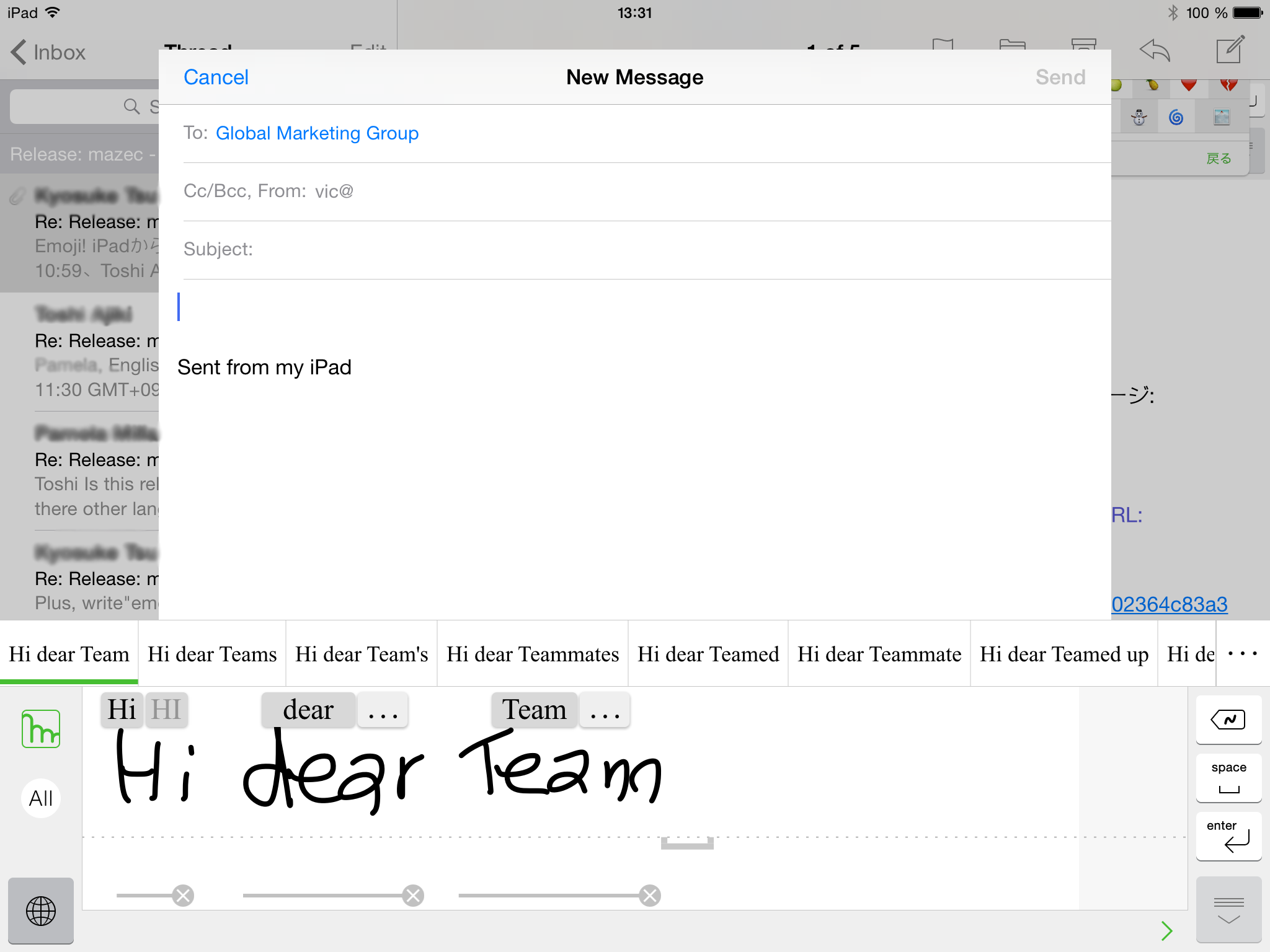Screen dimensions: 1270x952
Task: Tap the Global Marketing Group recipient
Action: click(x=317, y=133)
